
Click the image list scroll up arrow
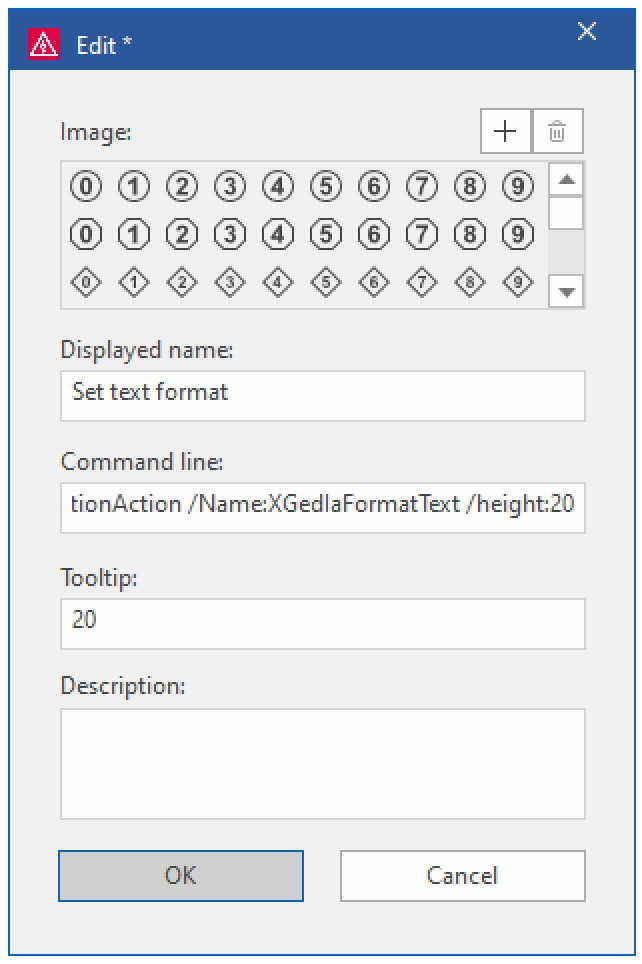(x=566, y=180)
